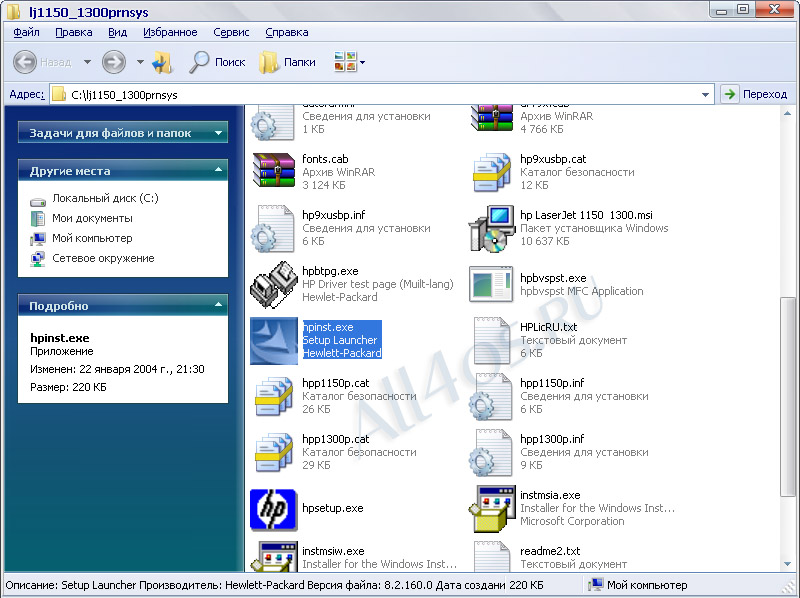The width and height of the screenshot is (800, 598).
Task: Click the fonts.cab file name text
Action: click(x=325, y=159)
